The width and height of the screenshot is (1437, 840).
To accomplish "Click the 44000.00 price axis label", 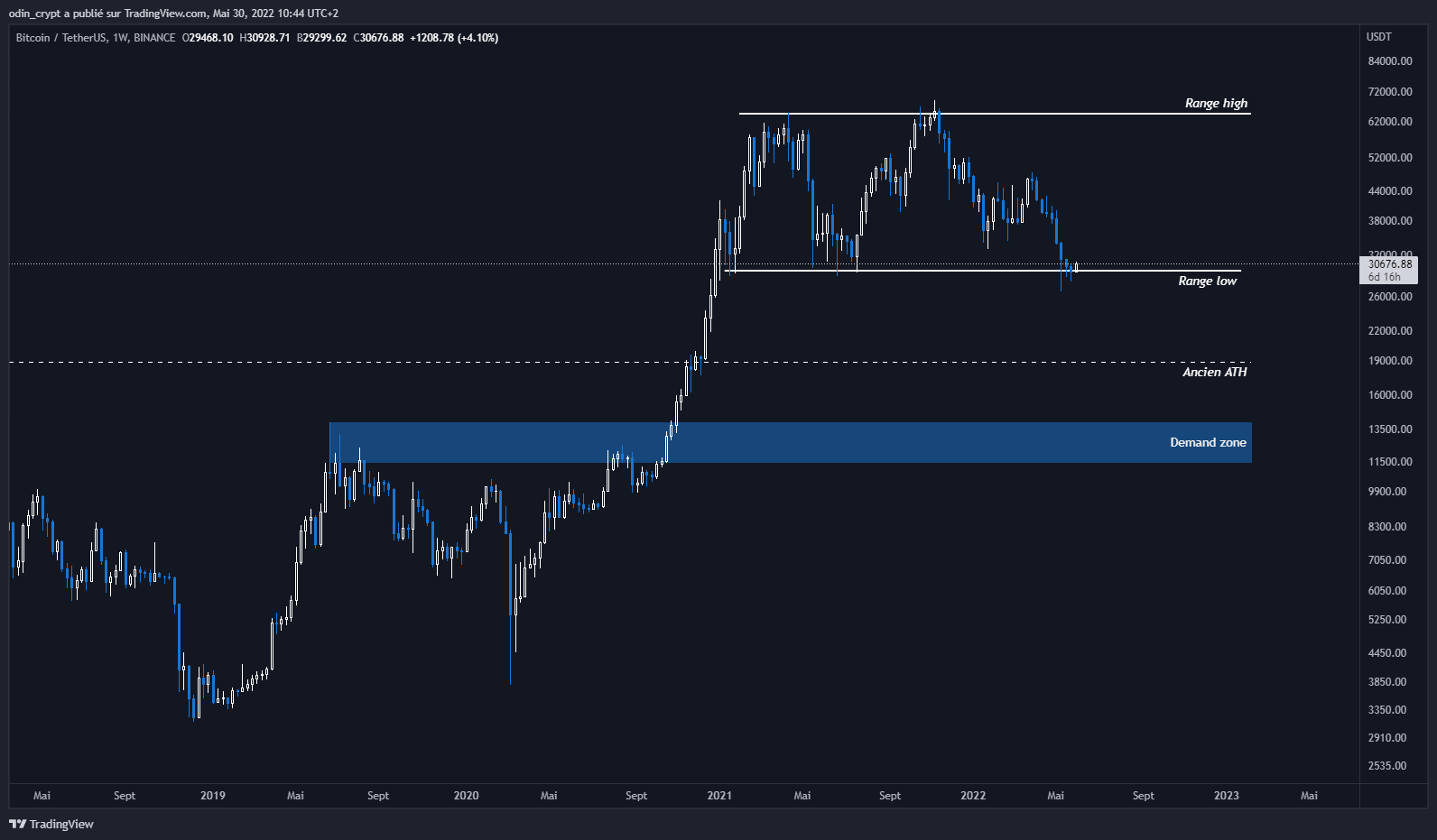I will [1390, 191].
